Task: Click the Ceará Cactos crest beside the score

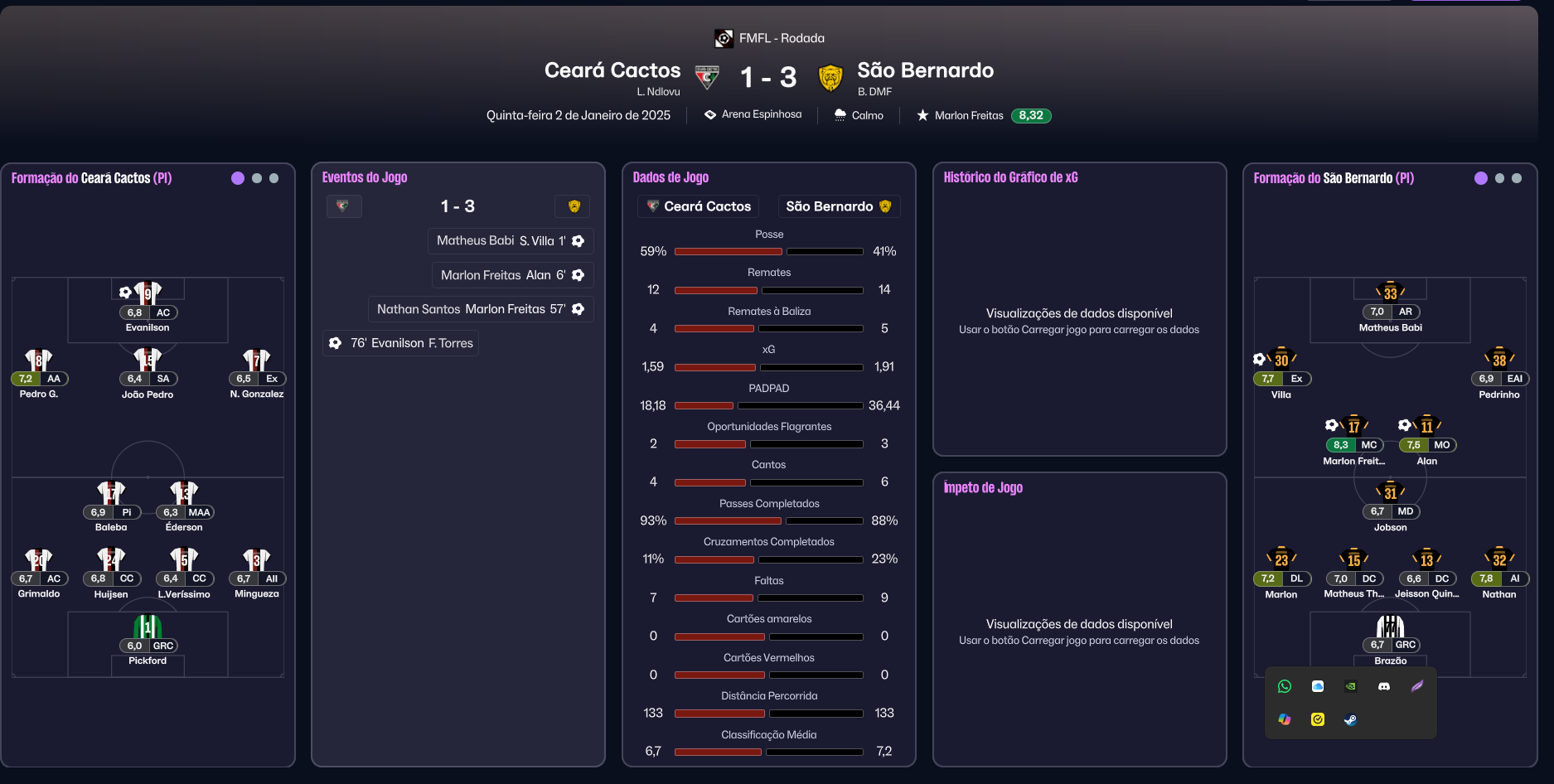Action: click(707, 78)
